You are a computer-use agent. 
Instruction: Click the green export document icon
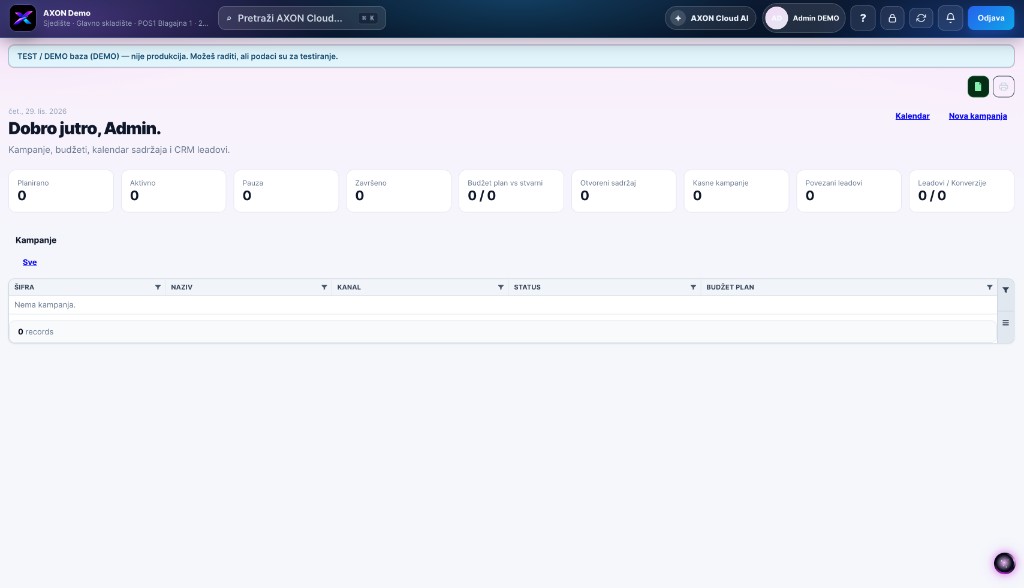978,86
